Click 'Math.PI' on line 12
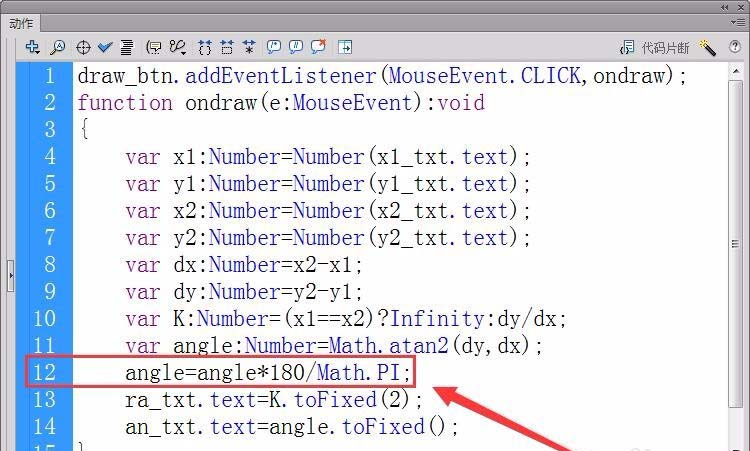750x451 pixels. [x=359, y=373]
